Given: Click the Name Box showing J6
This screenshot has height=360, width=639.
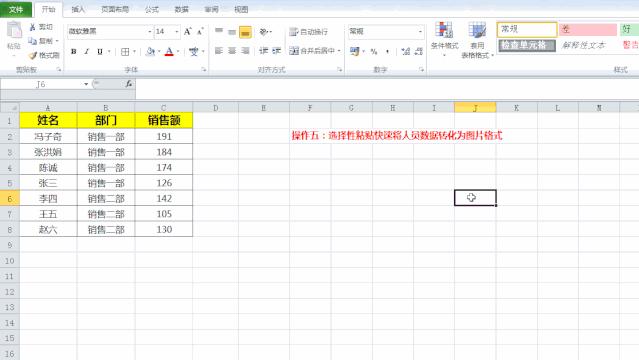Looking at the screenshot, I should [x=41, y=84].
